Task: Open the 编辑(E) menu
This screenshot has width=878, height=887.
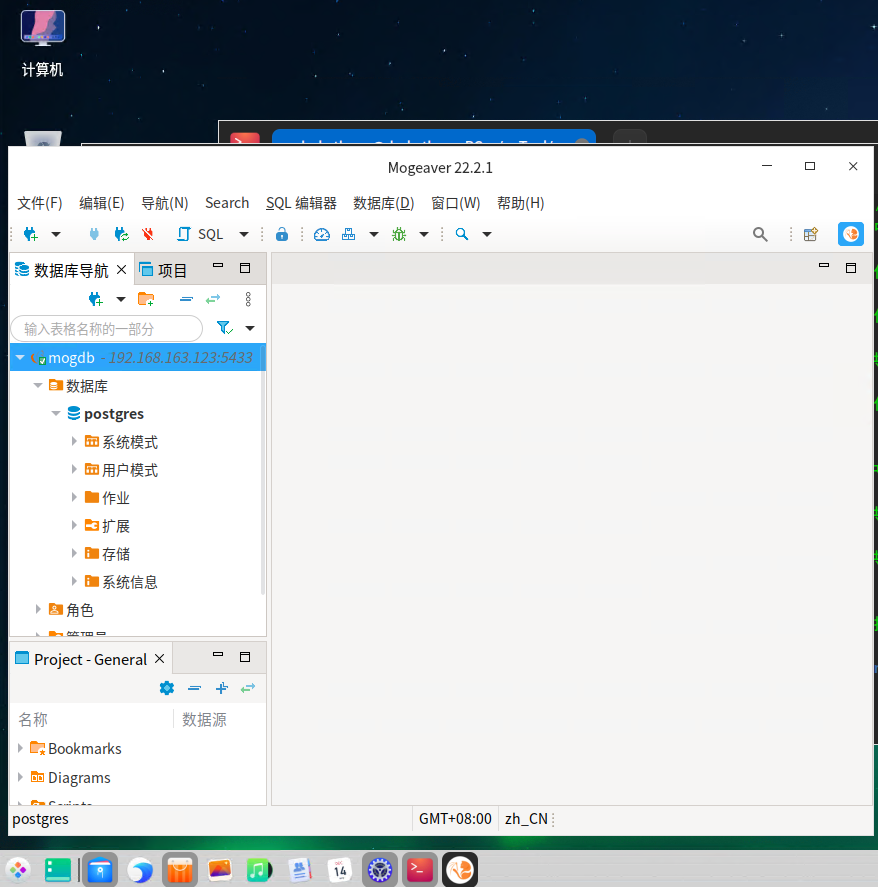Action: [102, 203]
